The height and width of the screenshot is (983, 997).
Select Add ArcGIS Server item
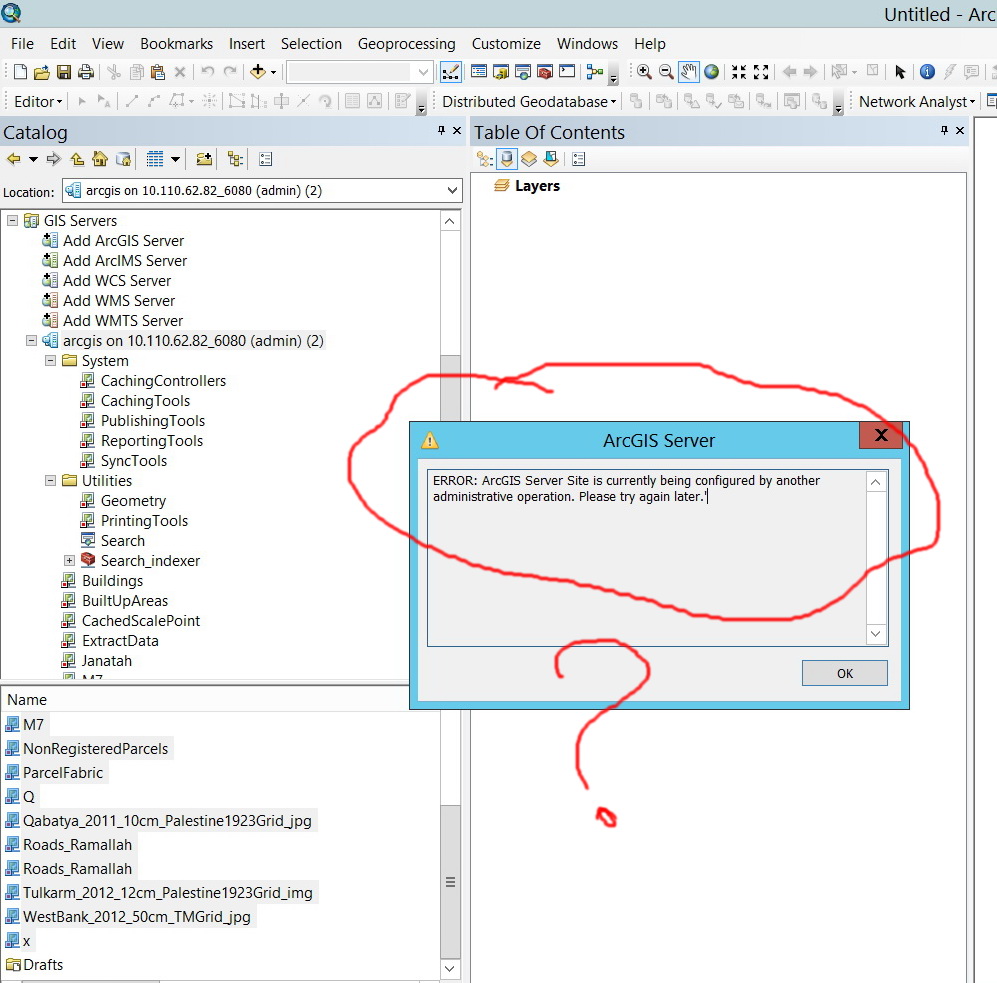pos(123,241)
